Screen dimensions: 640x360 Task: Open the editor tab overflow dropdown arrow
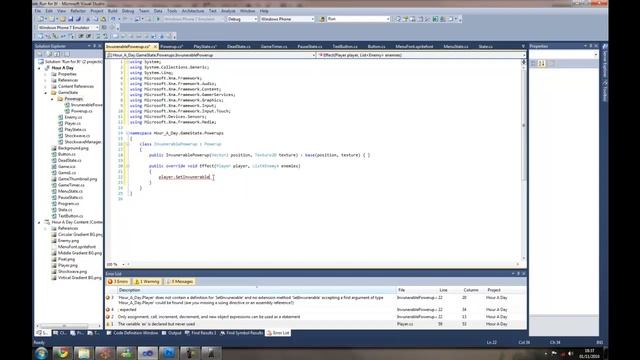coord(523,46)
